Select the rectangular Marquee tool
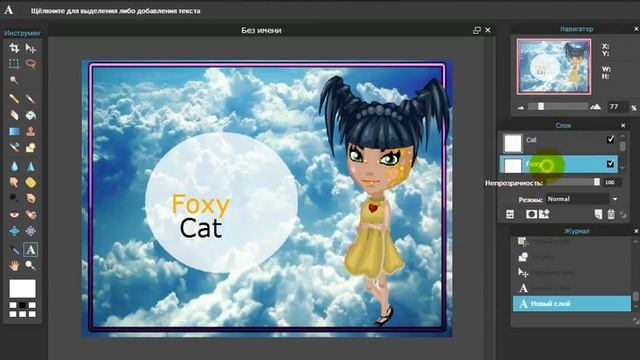 tap(14, 64)
